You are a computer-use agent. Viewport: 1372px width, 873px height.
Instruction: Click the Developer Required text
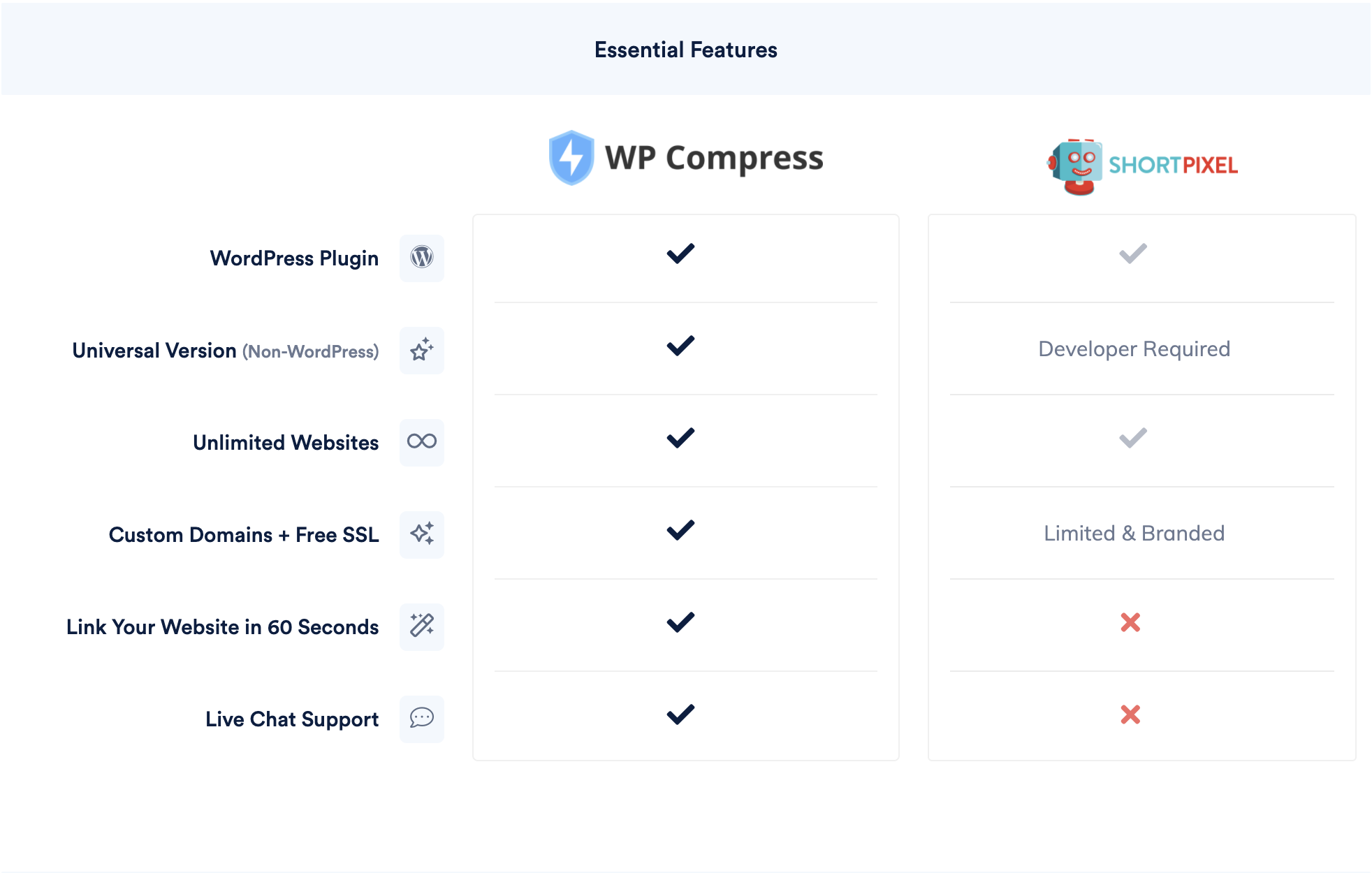pyautogui.click(x=1134, y=349)
